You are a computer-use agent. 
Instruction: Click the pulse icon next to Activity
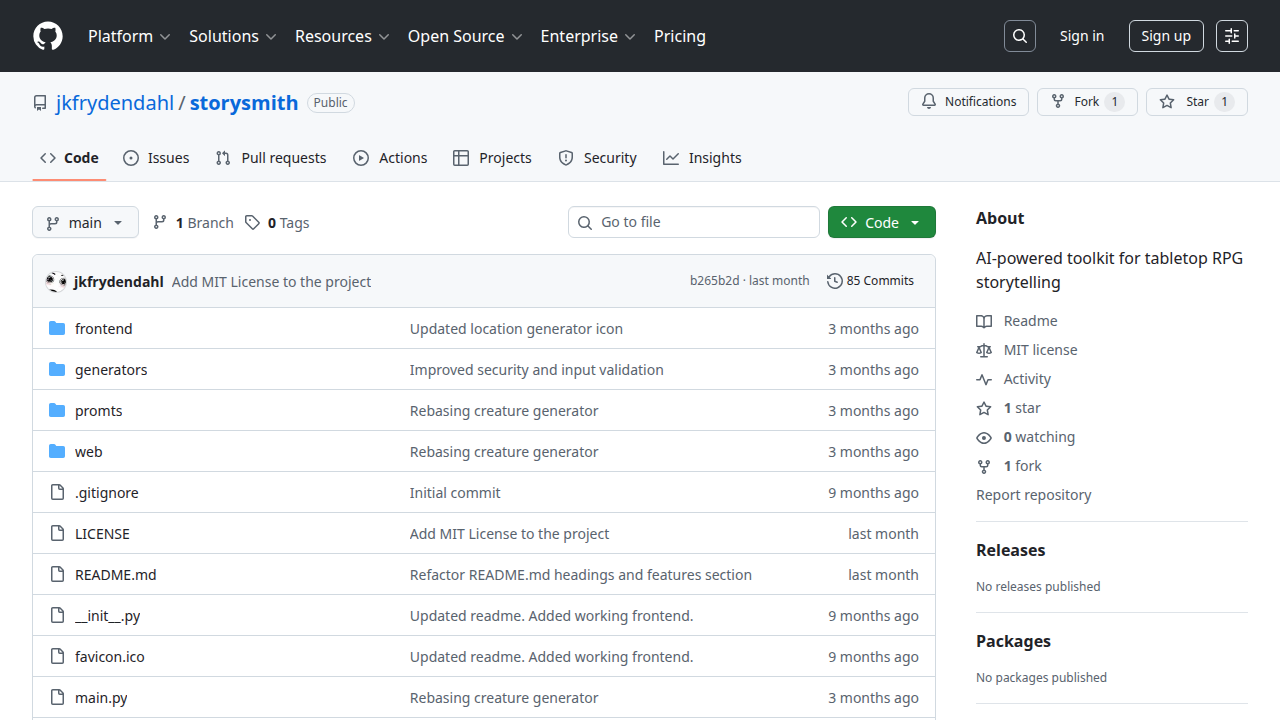tap(984, 379)
